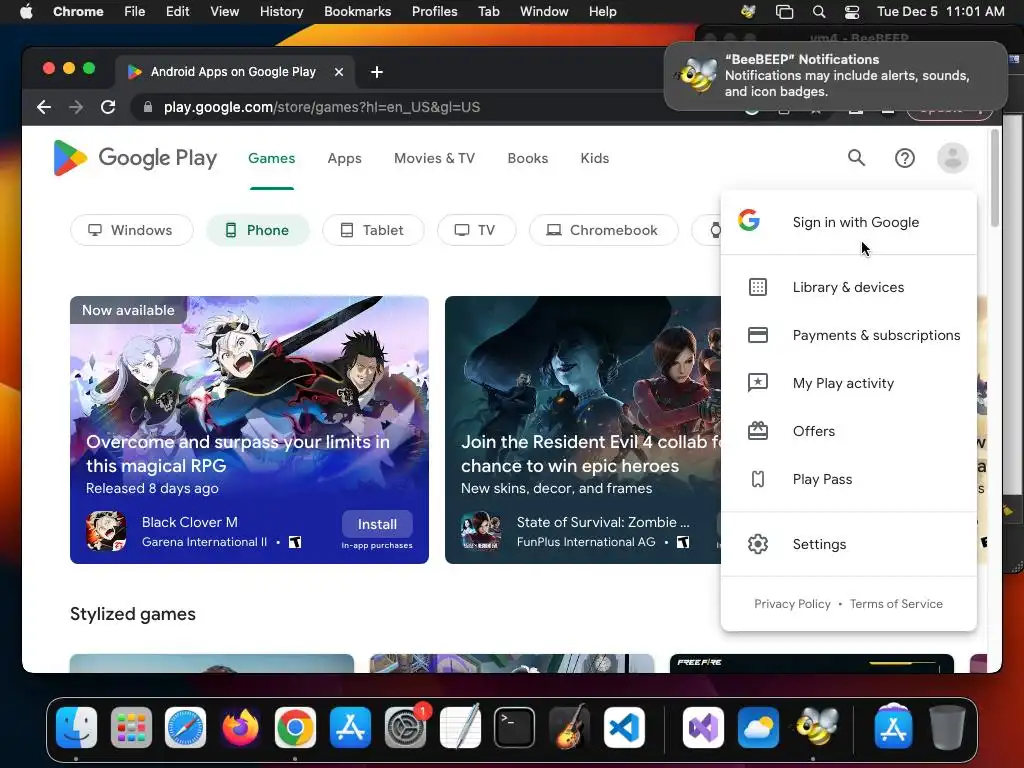Click the lock icon in the address bar
The height and width of the screenshot is (768, 1024).
[x=148, y=107]
